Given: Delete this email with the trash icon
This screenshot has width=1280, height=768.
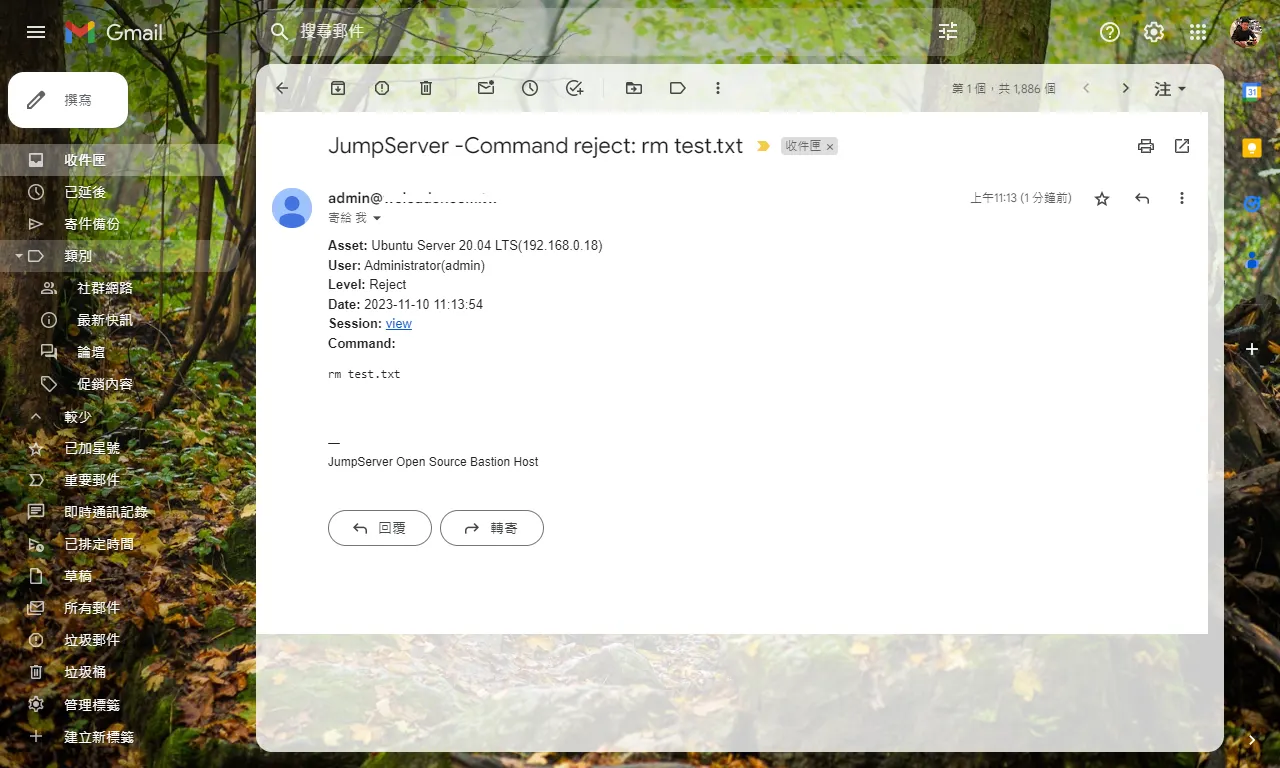Looking at the screenshot, I should click(426, 88).
